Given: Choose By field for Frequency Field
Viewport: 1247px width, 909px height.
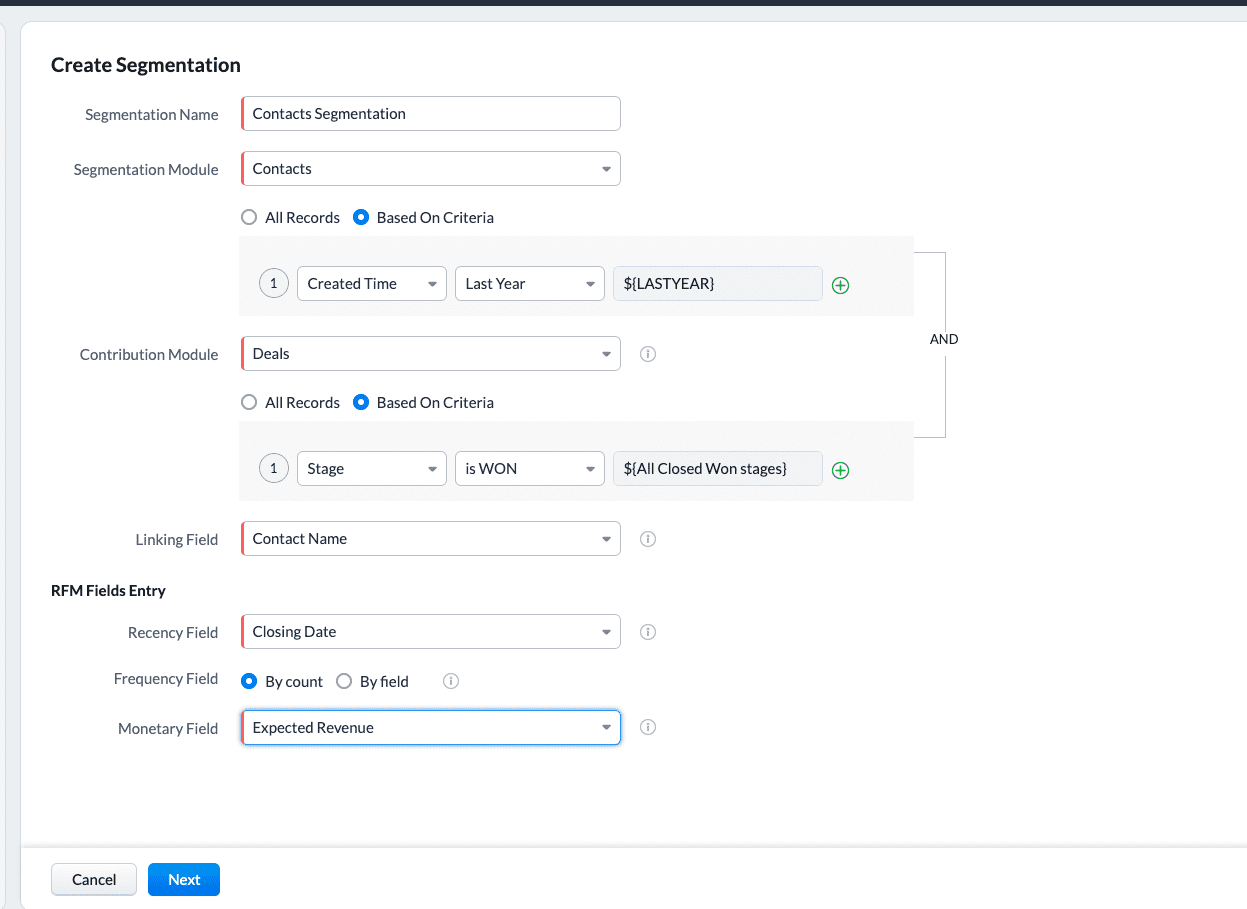Looking at the screenshot, I should coord(344,682).
